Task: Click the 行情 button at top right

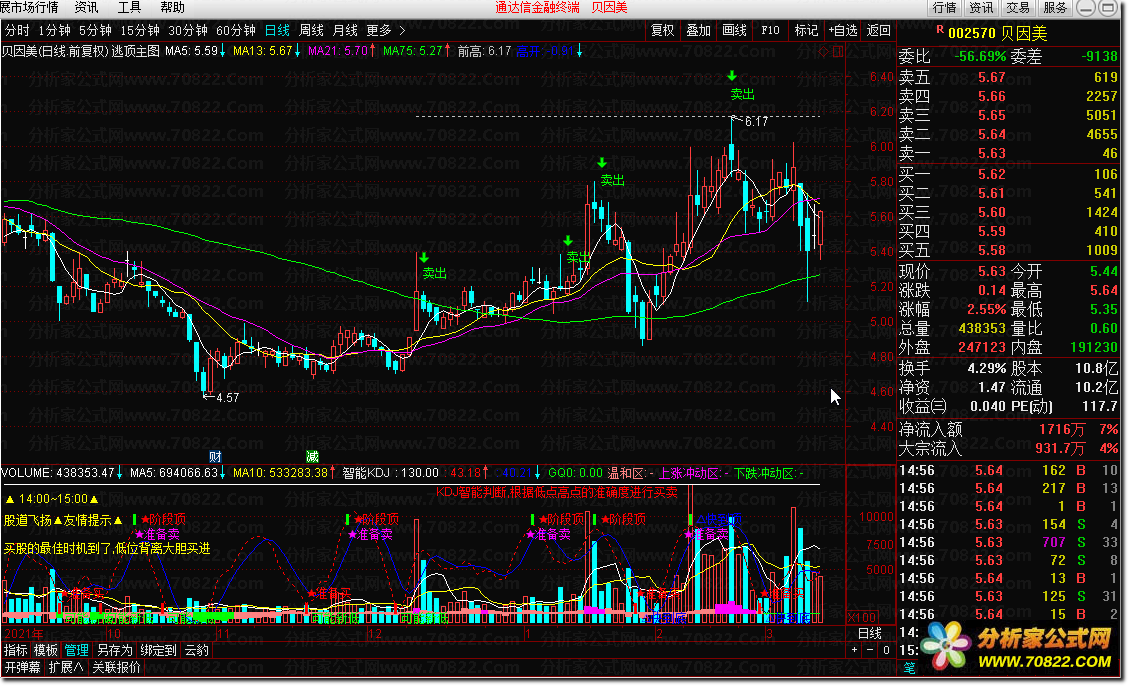Action: 944,8
